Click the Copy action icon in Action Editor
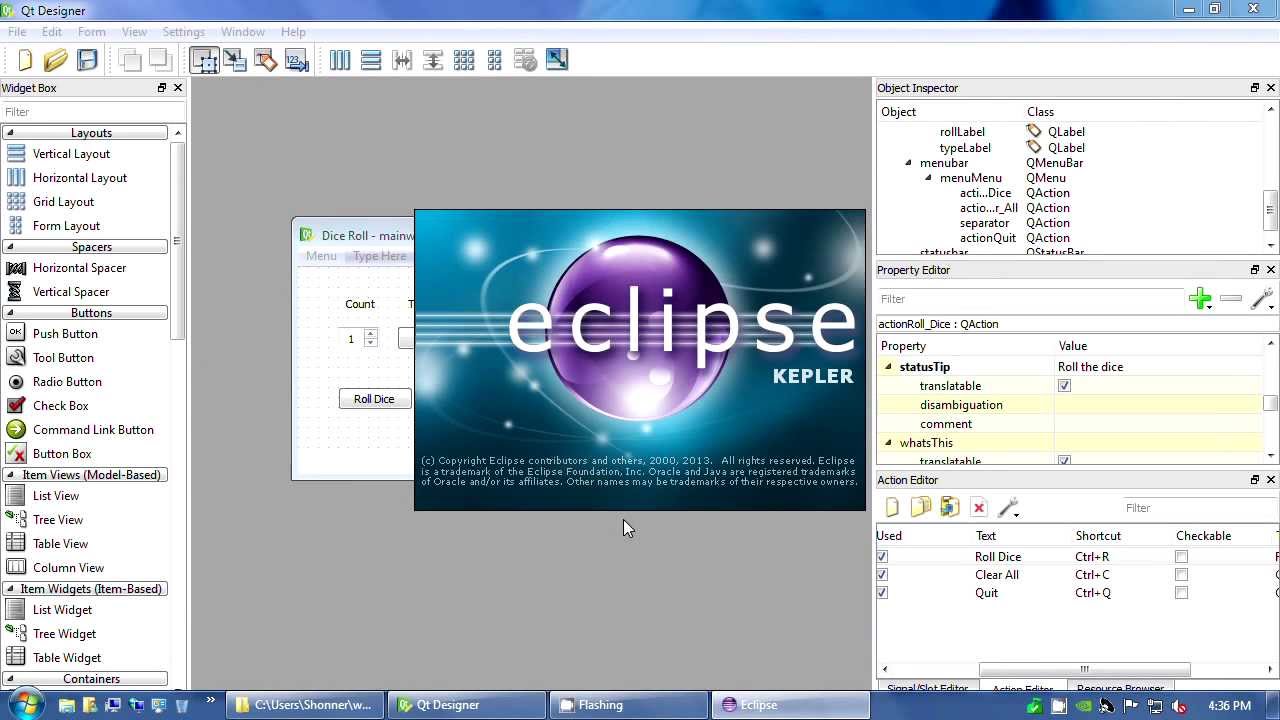This screenshot has width=1280, height=720. [x=921, y=508]
